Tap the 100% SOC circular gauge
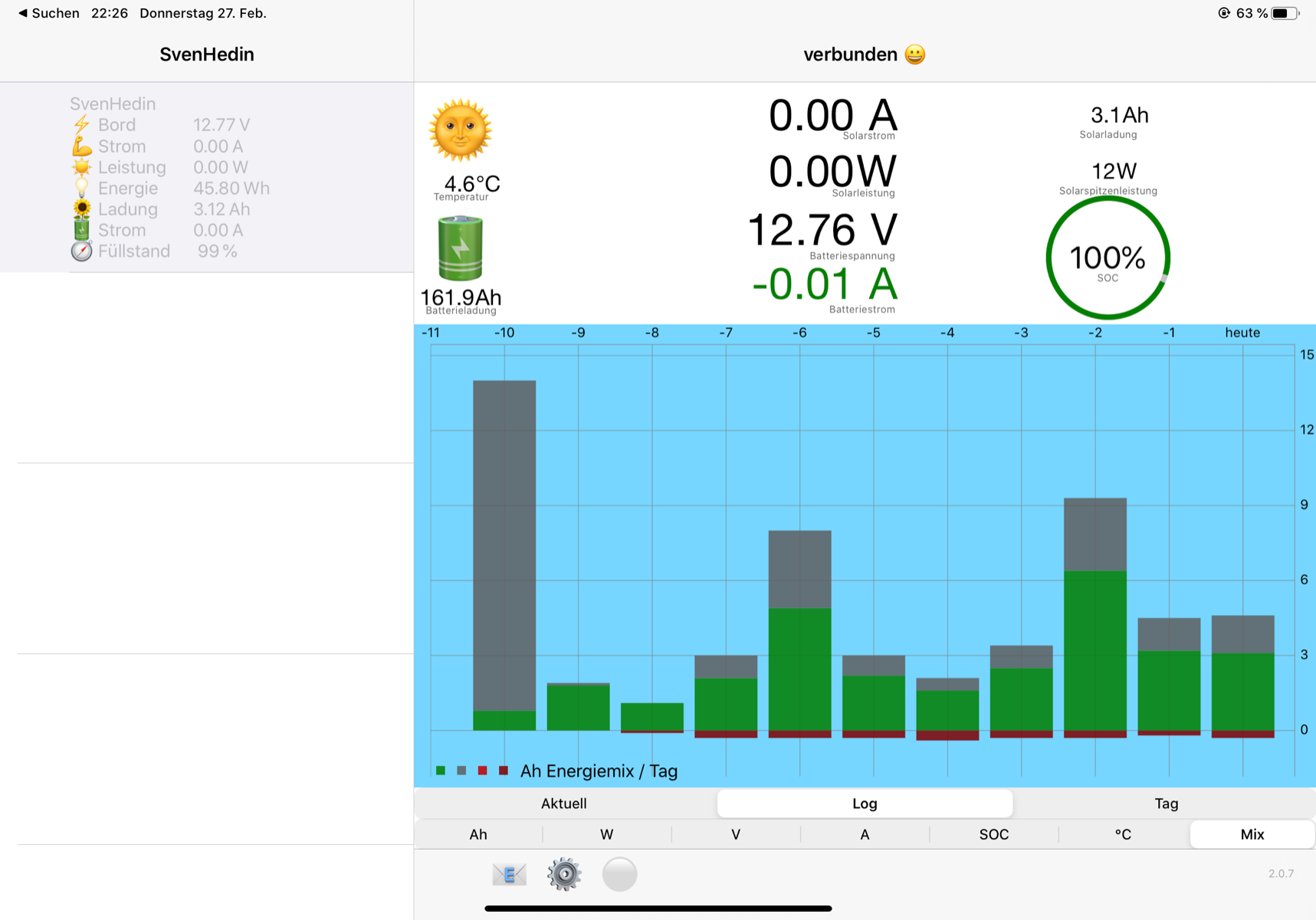 [1108, 258]
